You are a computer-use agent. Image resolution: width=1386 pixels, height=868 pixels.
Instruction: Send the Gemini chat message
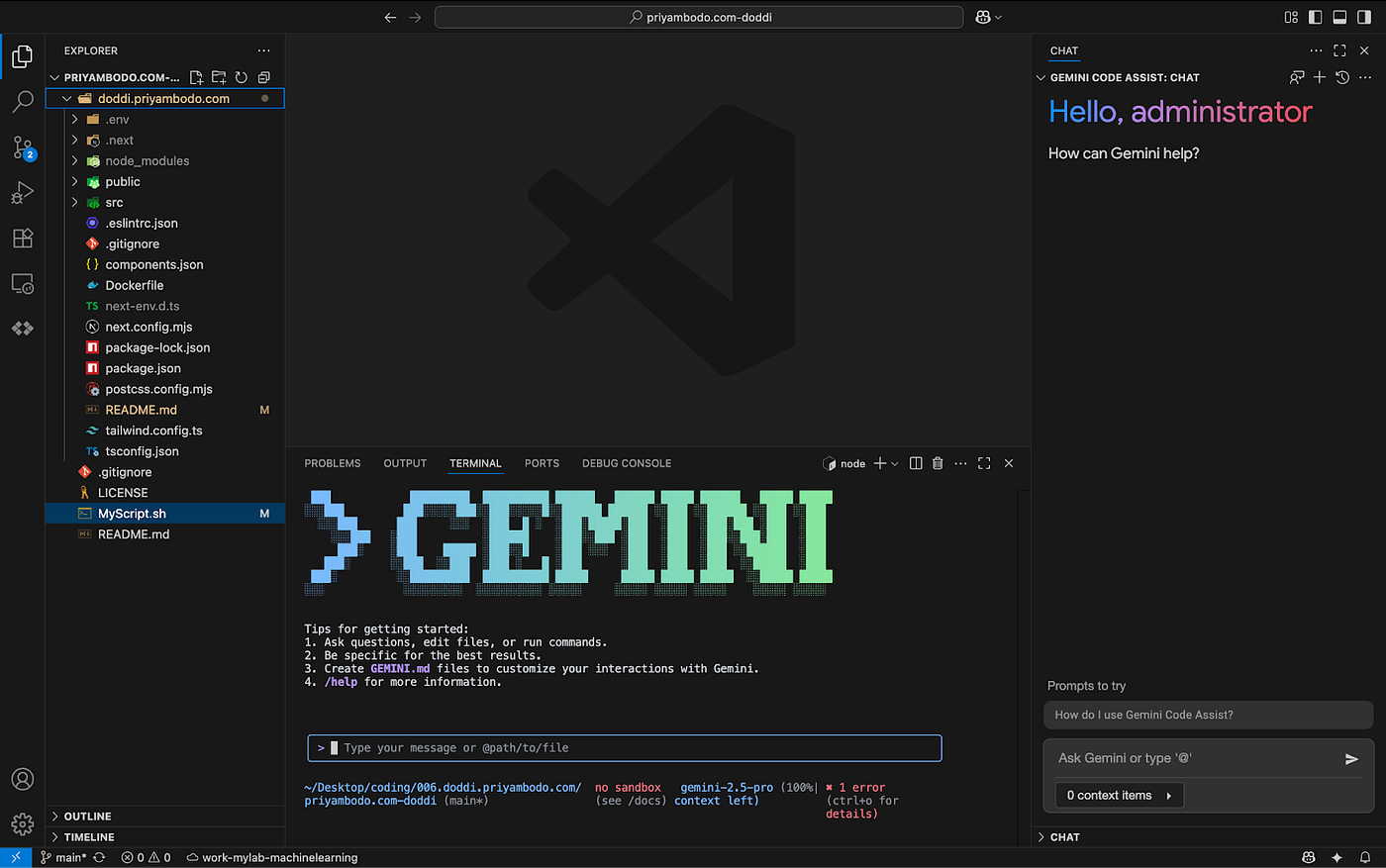1351,759
